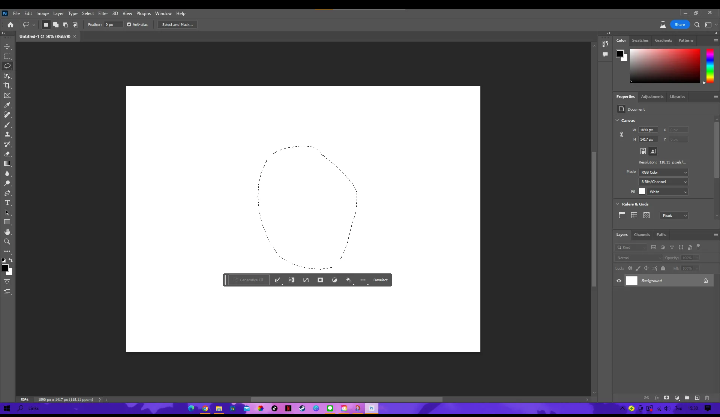The width and height of the screenshot is (720, 417).
Task: Click the rainbow hue slider strip
Action: pyautogui.click(x=710, y=66)
